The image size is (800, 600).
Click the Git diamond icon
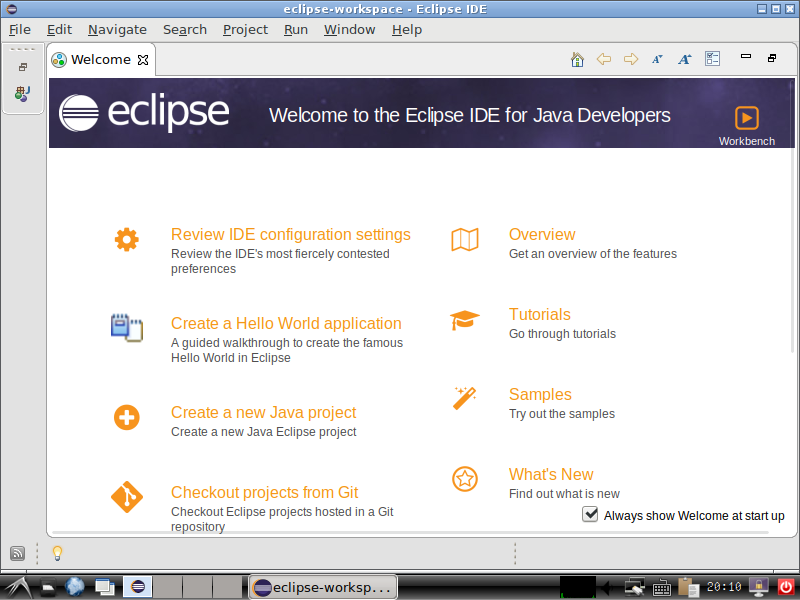127,497
